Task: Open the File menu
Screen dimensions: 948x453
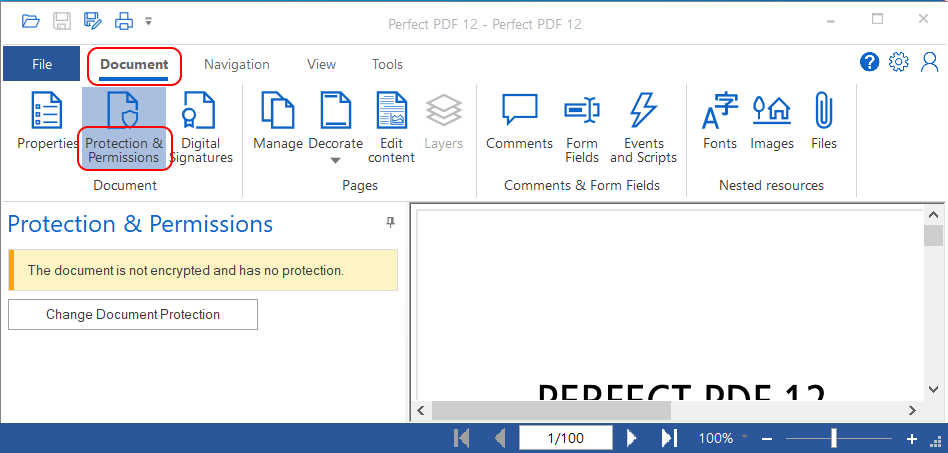Action: pos(42,64)
